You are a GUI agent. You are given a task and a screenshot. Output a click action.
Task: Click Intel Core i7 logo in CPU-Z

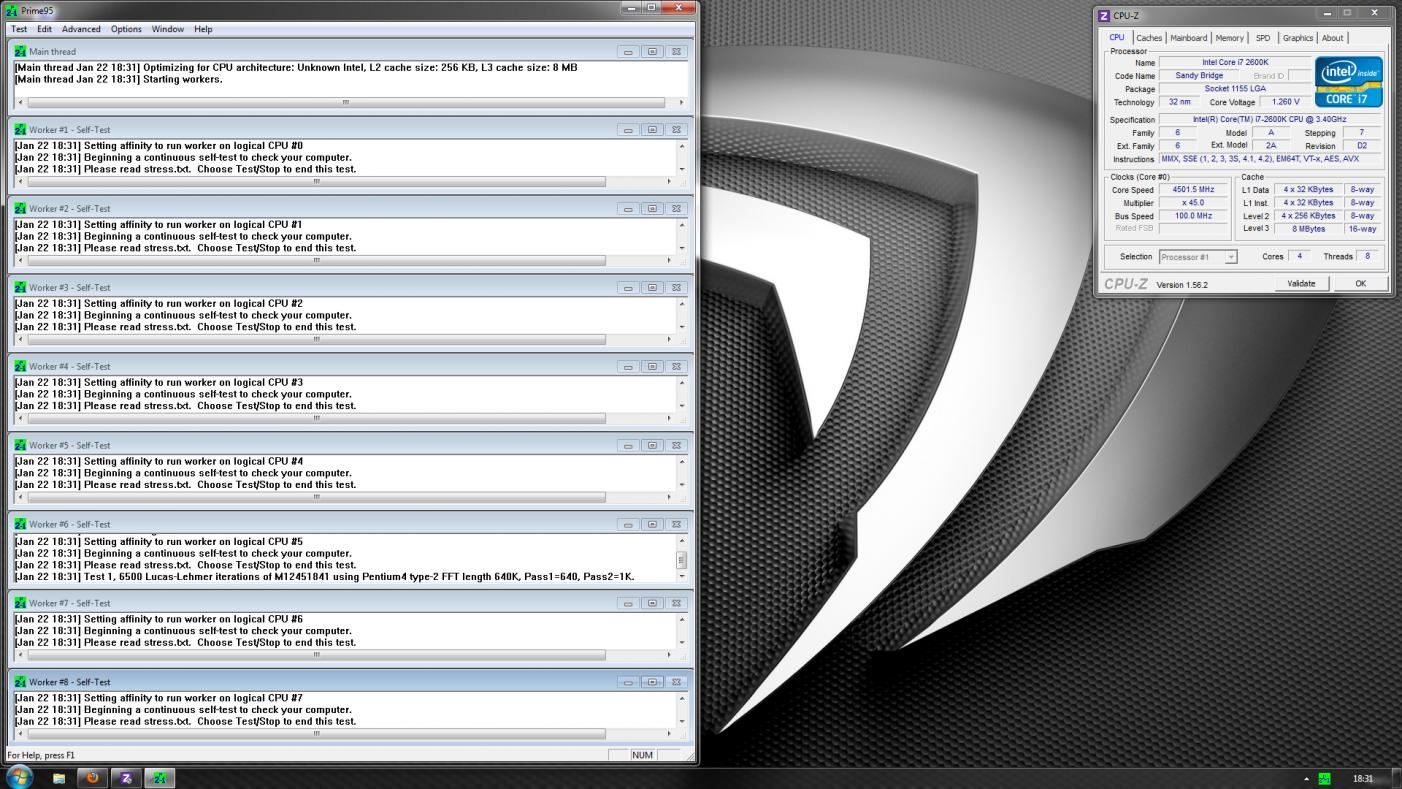pyautogui.click(x=1349, y=82)
